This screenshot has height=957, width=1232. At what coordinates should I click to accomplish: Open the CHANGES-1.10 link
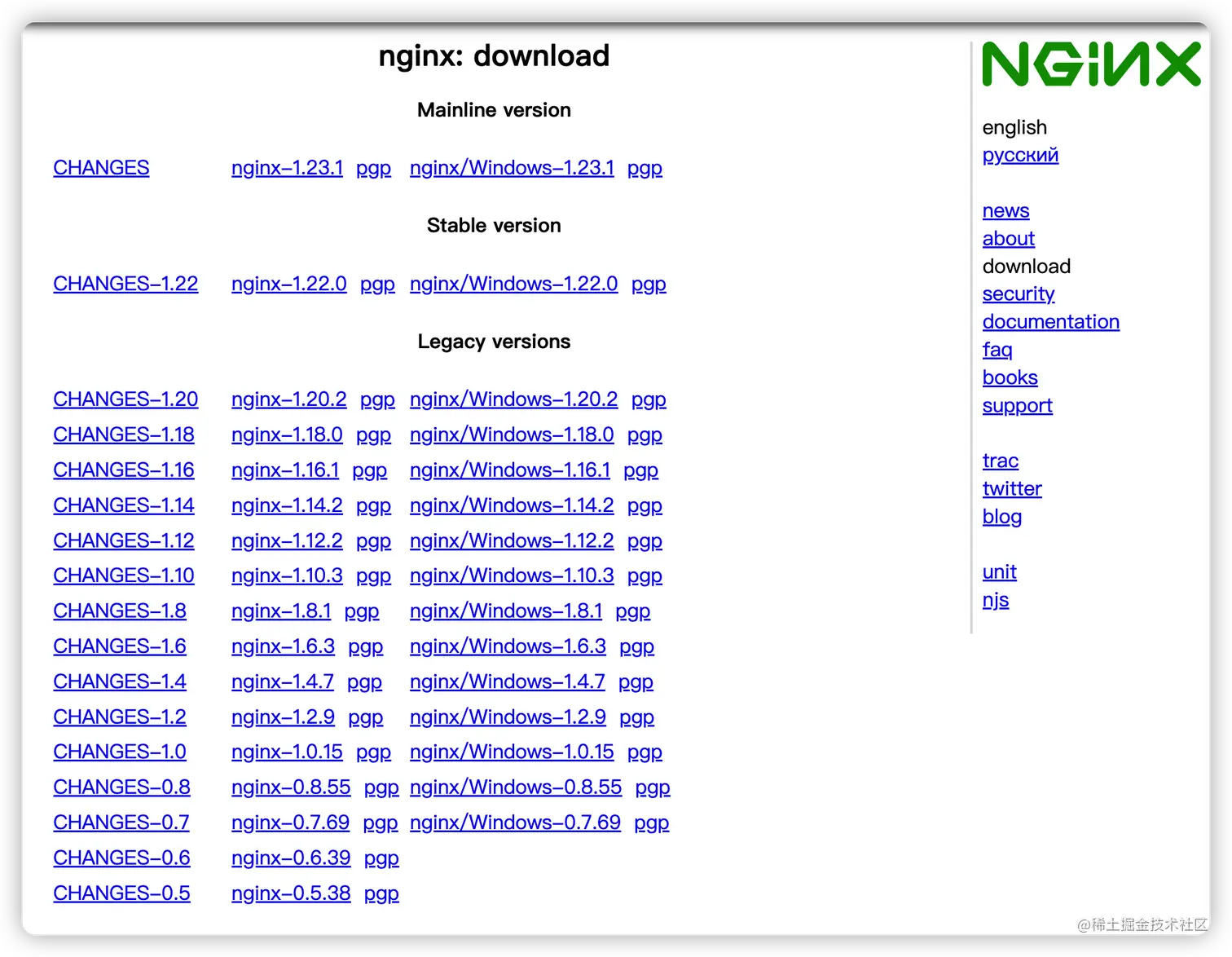pos(124,576)
